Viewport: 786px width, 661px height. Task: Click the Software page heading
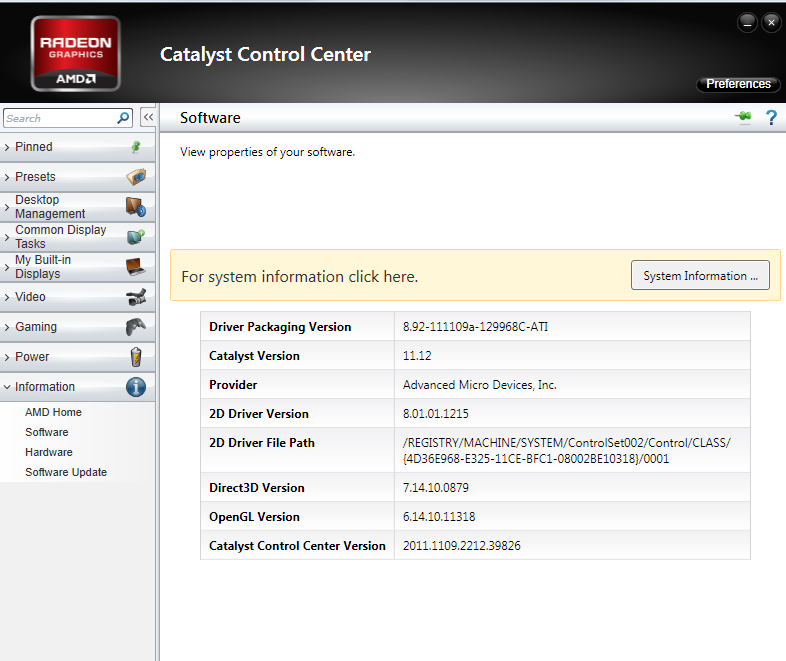click(210, 118)
